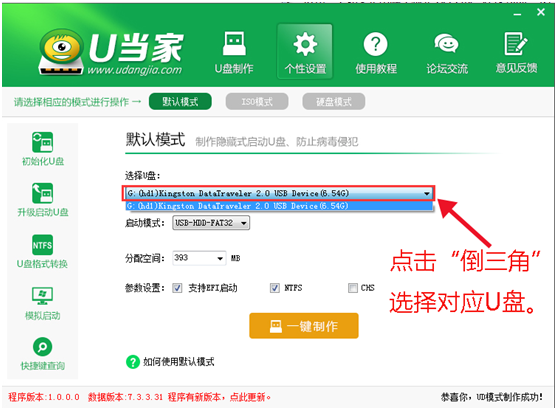Open 如何使用默认模式 help link
Image resolution: width=557 pixels, height=410 pixels.
(179, 362)
